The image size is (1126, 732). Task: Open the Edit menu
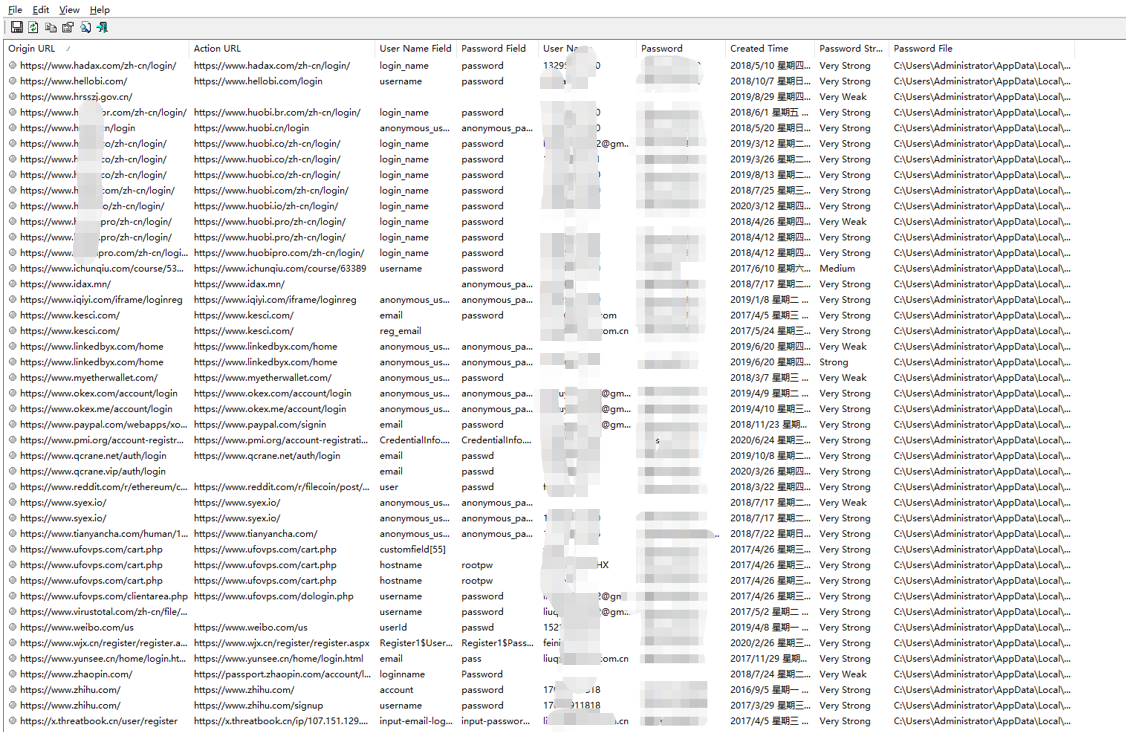click(41, 9)
